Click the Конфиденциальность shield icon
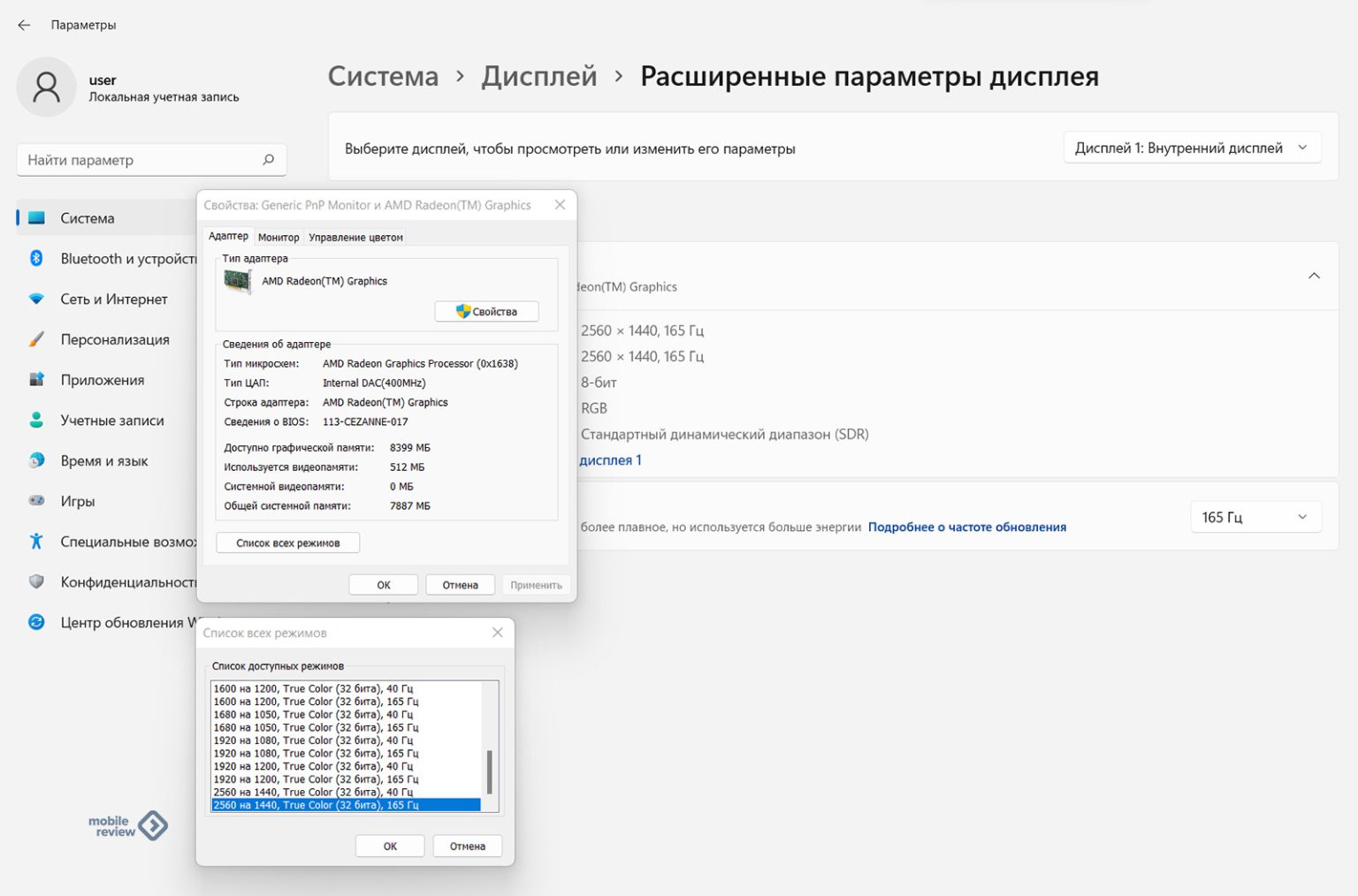Viewport: 1358px width, 896px height. (x=36, y=581)
